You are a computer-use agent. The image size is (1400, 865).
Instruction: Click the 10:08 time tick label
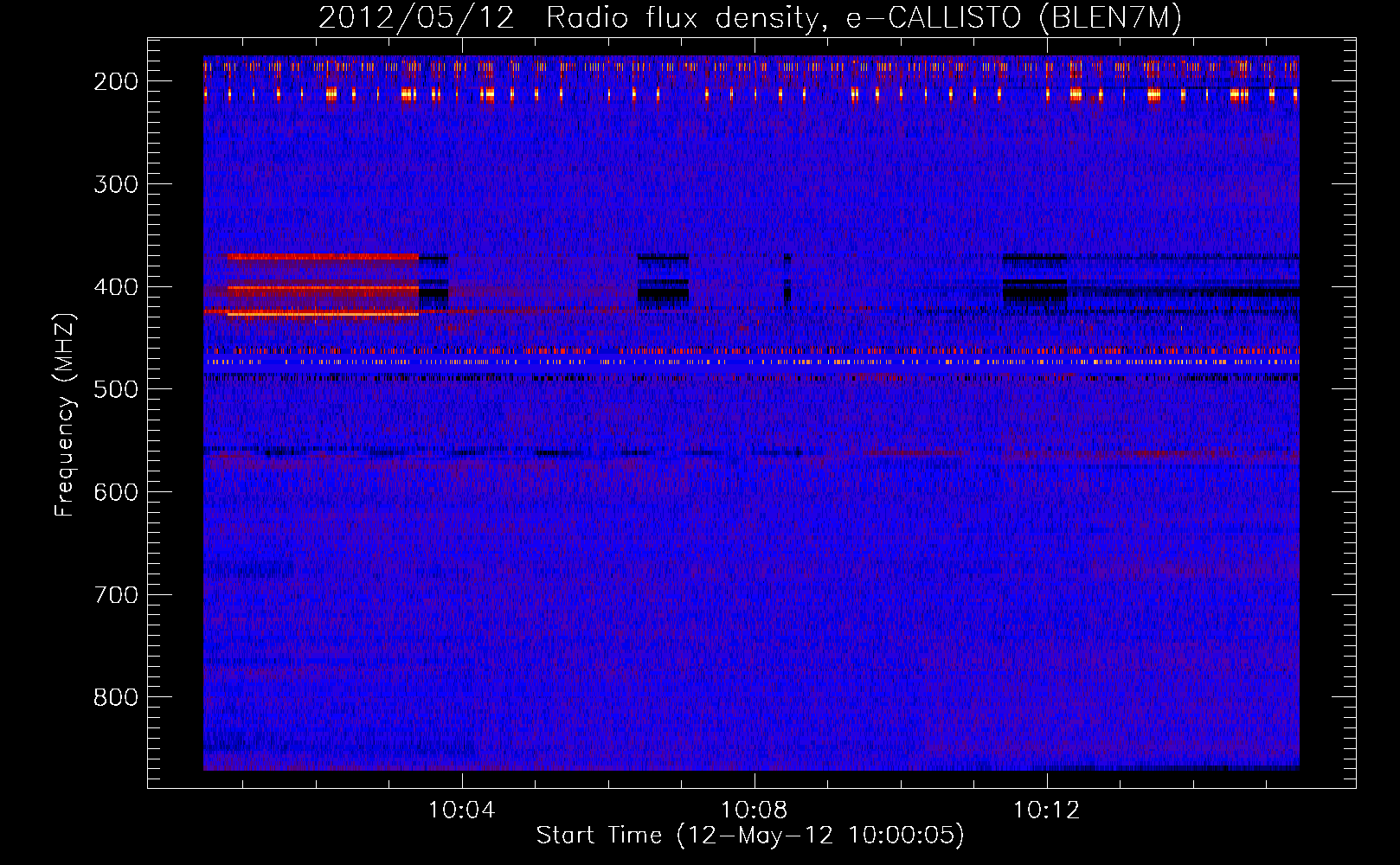click(x=755, y=811)
